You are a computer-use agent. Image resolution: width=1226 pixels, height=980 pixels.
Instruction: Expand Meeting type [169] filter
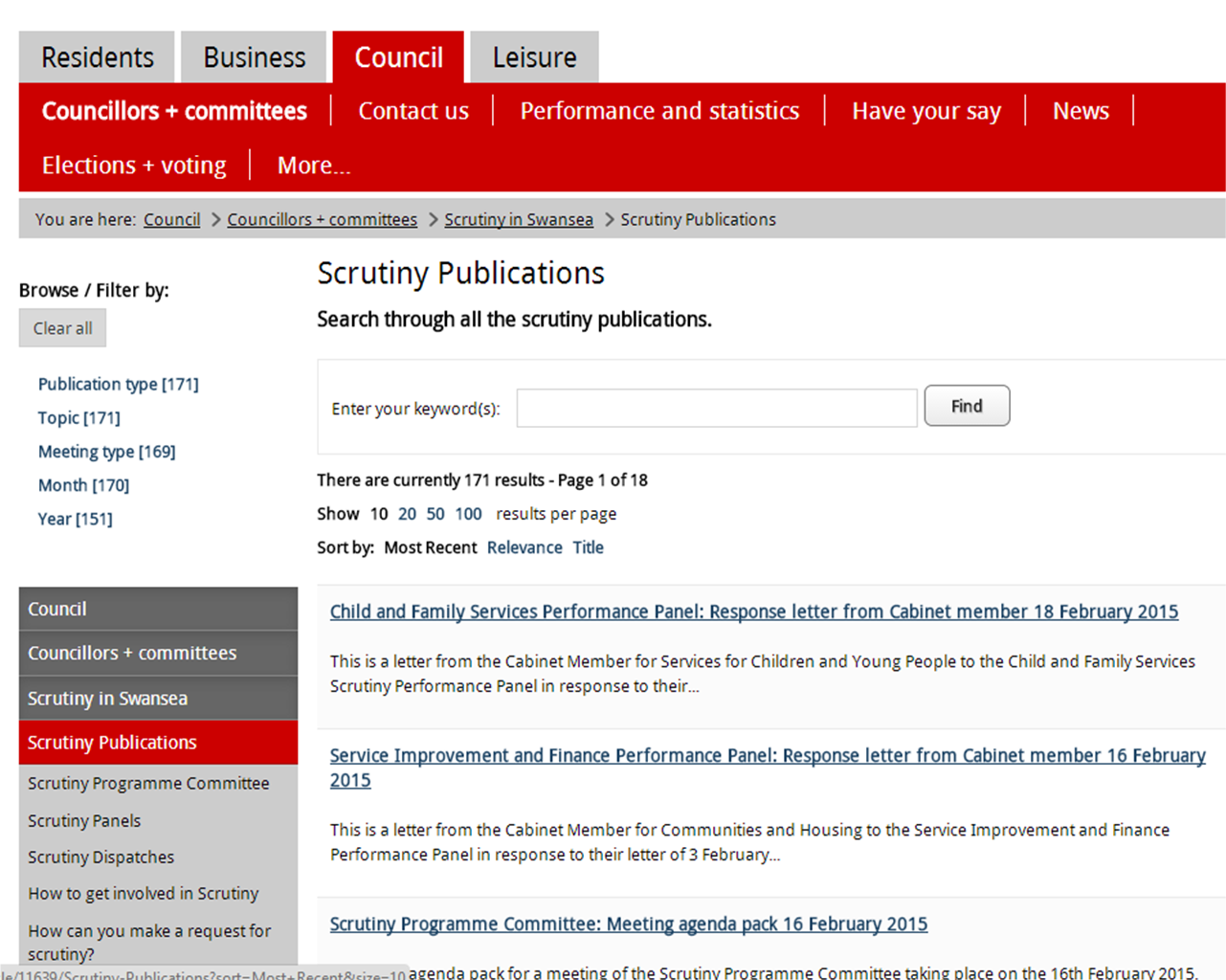pyautogui.click(x=107, y=451)
